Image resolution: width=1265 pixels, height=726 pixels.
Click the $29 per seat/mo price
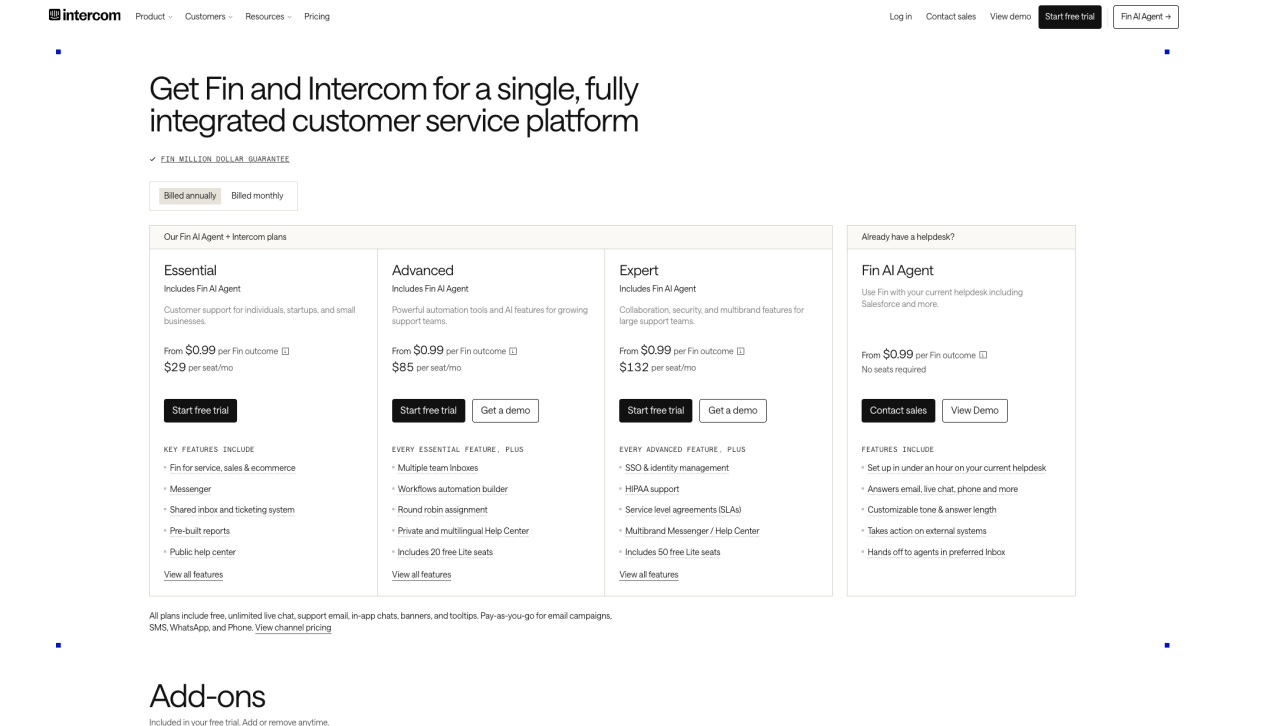(198, 367)
